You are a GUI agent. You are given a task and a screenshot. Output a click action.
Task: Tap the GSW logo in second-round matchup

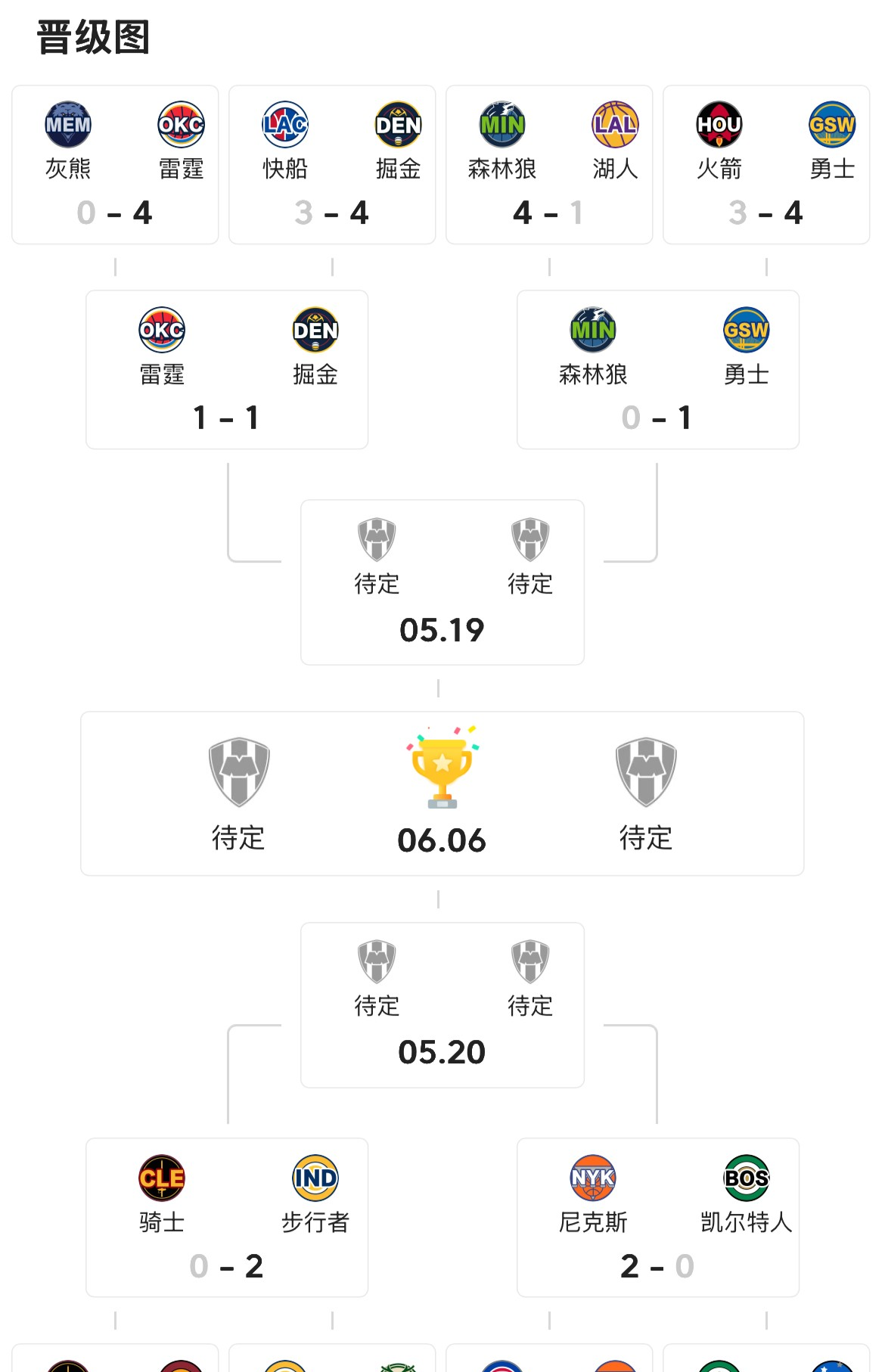(747, 330)
